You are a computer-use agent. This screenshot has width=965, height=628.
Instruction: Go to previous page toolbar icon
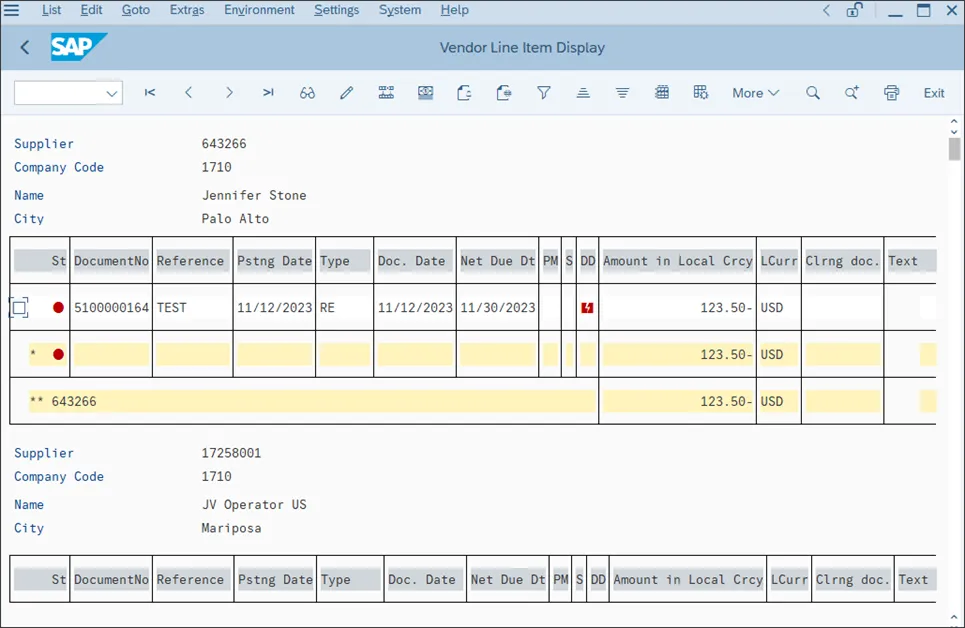pos(189,92)
